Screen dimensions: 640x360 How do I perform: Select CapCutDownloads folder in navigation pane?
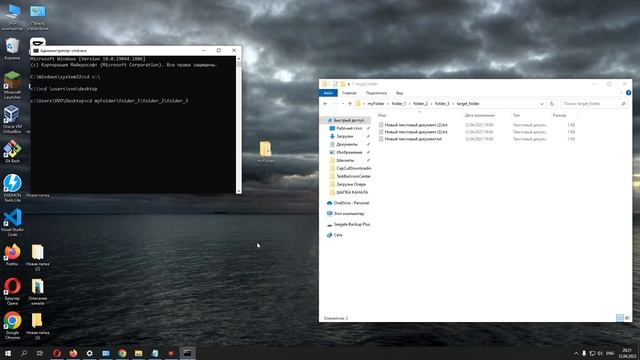click(x=350, y=168)
